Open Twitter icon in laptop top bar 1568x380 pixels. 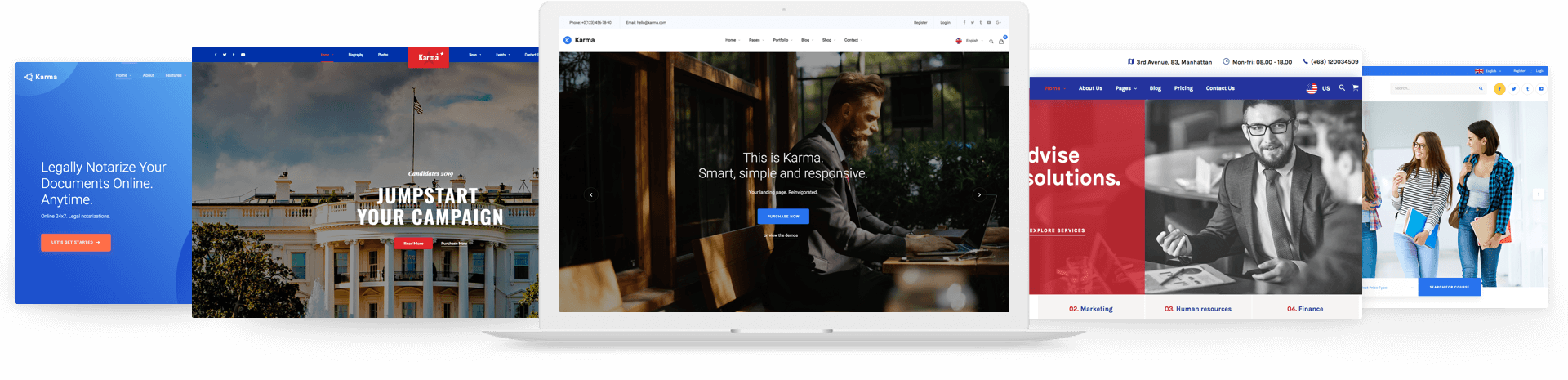(973, 23)
